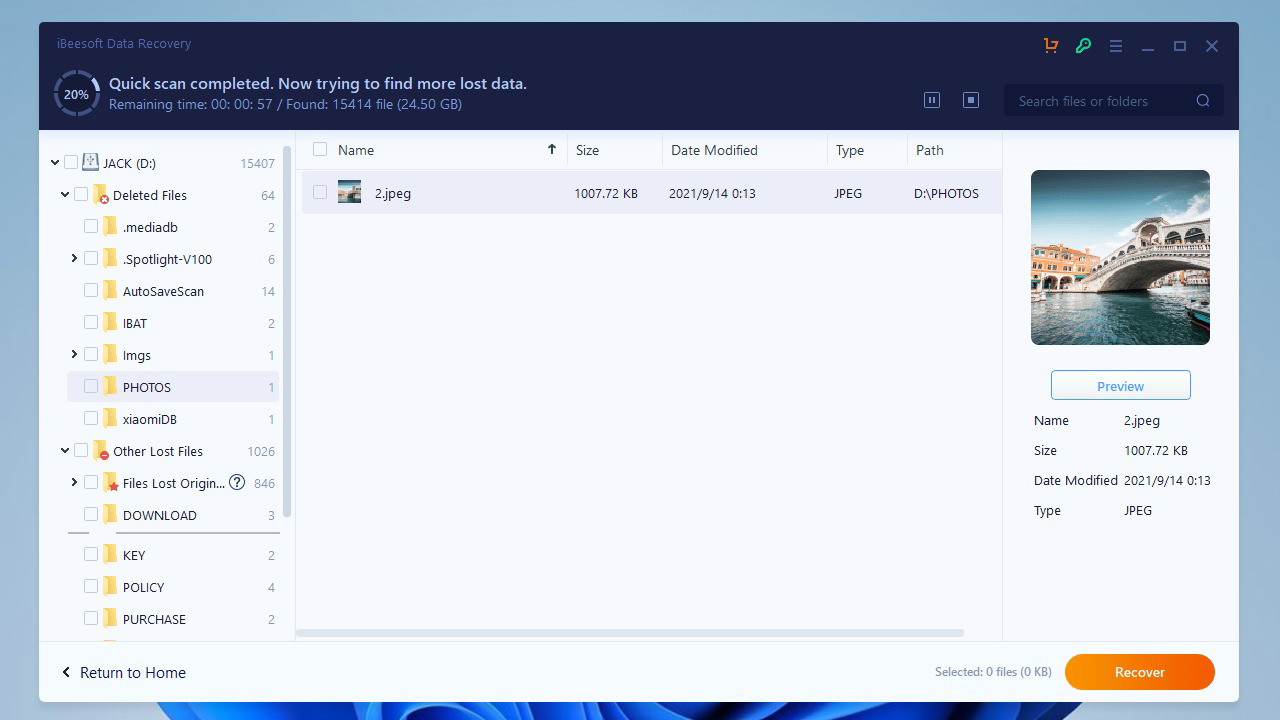Collapse the Deleted Files tree node
Image resolution: width=1280 pixels, height=720 pixels.
coord(65,195)
